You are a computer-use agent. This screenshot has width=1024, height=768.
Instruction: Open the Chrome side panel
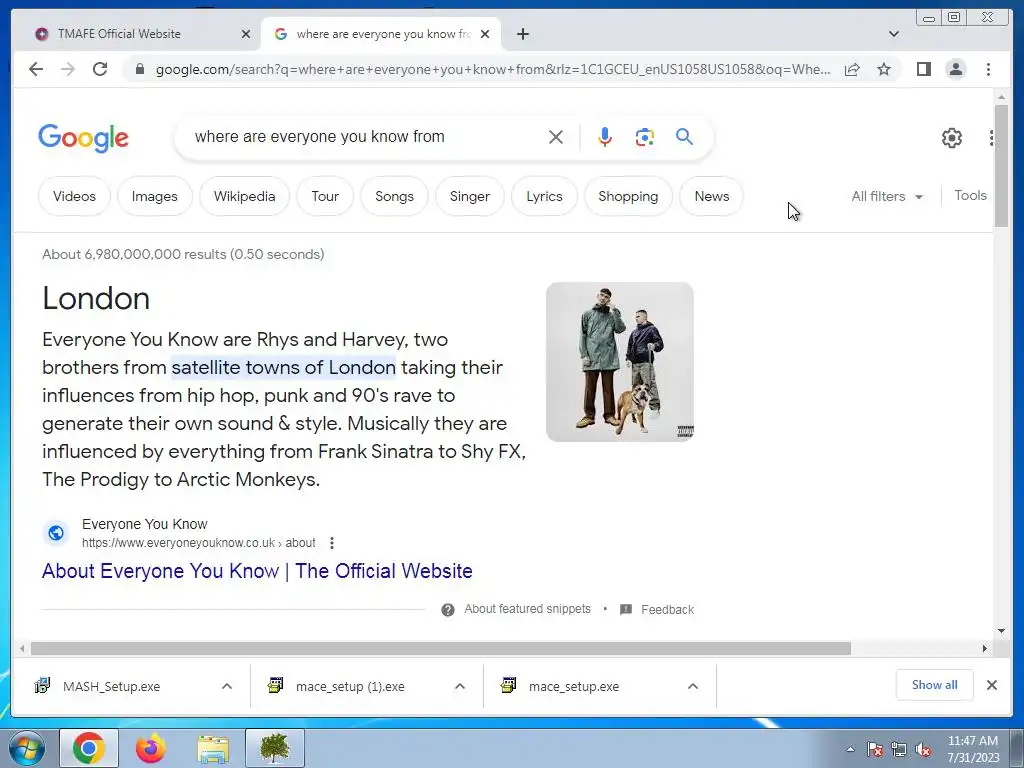pos(923,69)
